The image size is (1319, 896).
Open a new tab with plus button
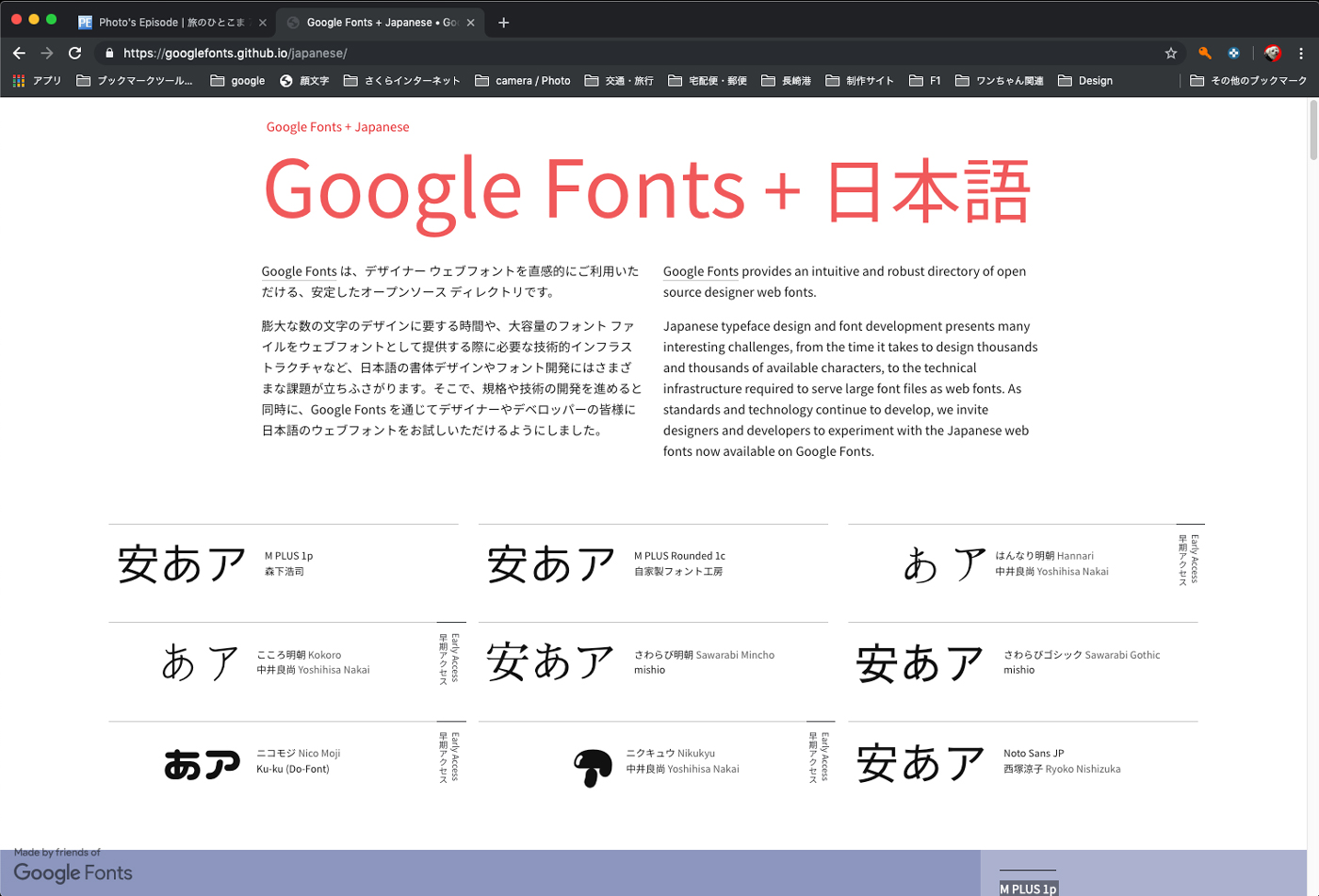503,23
